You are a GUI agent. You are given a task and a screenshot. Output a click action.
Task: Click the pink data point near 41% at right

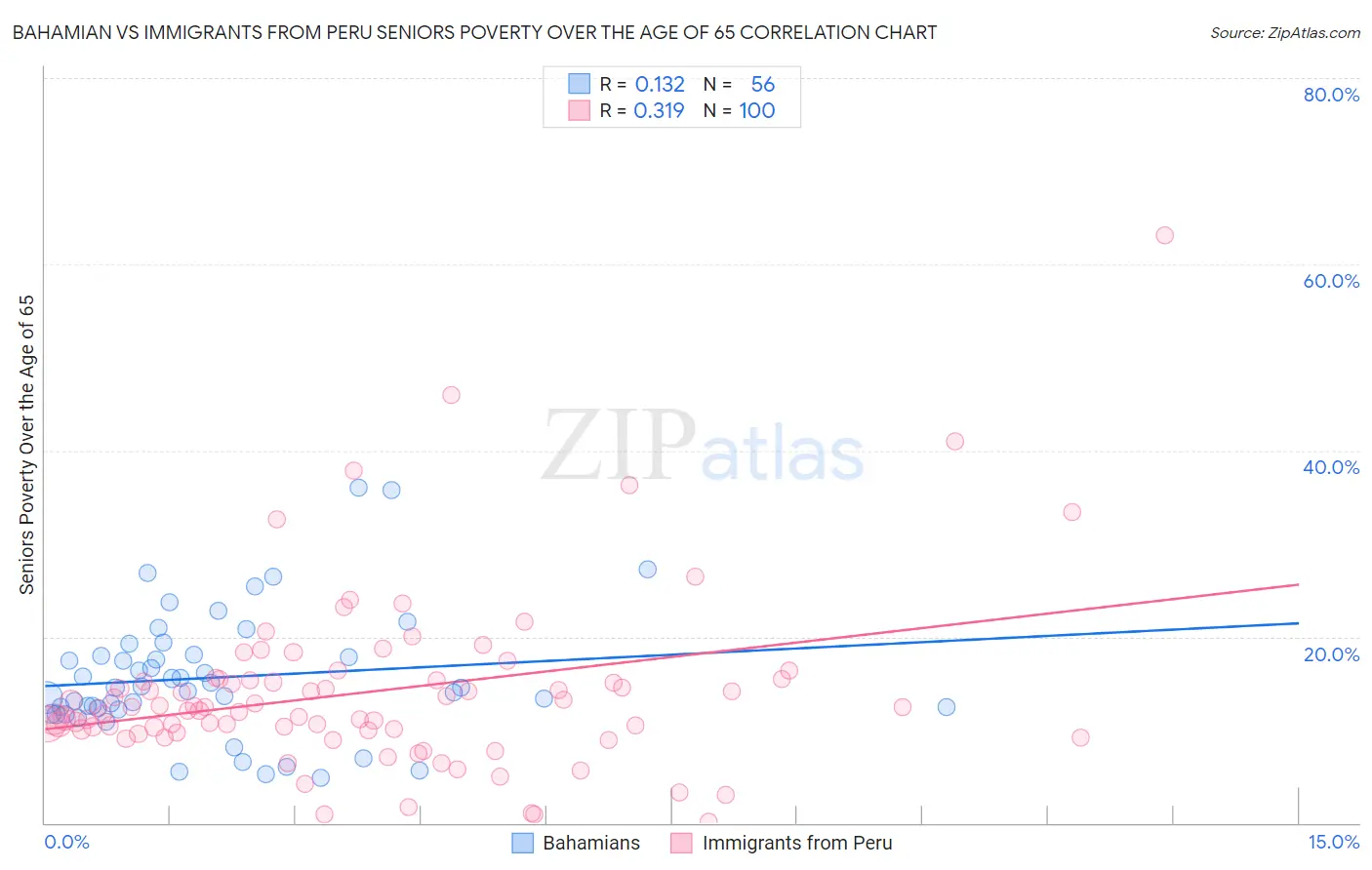[x=955, y=442]
